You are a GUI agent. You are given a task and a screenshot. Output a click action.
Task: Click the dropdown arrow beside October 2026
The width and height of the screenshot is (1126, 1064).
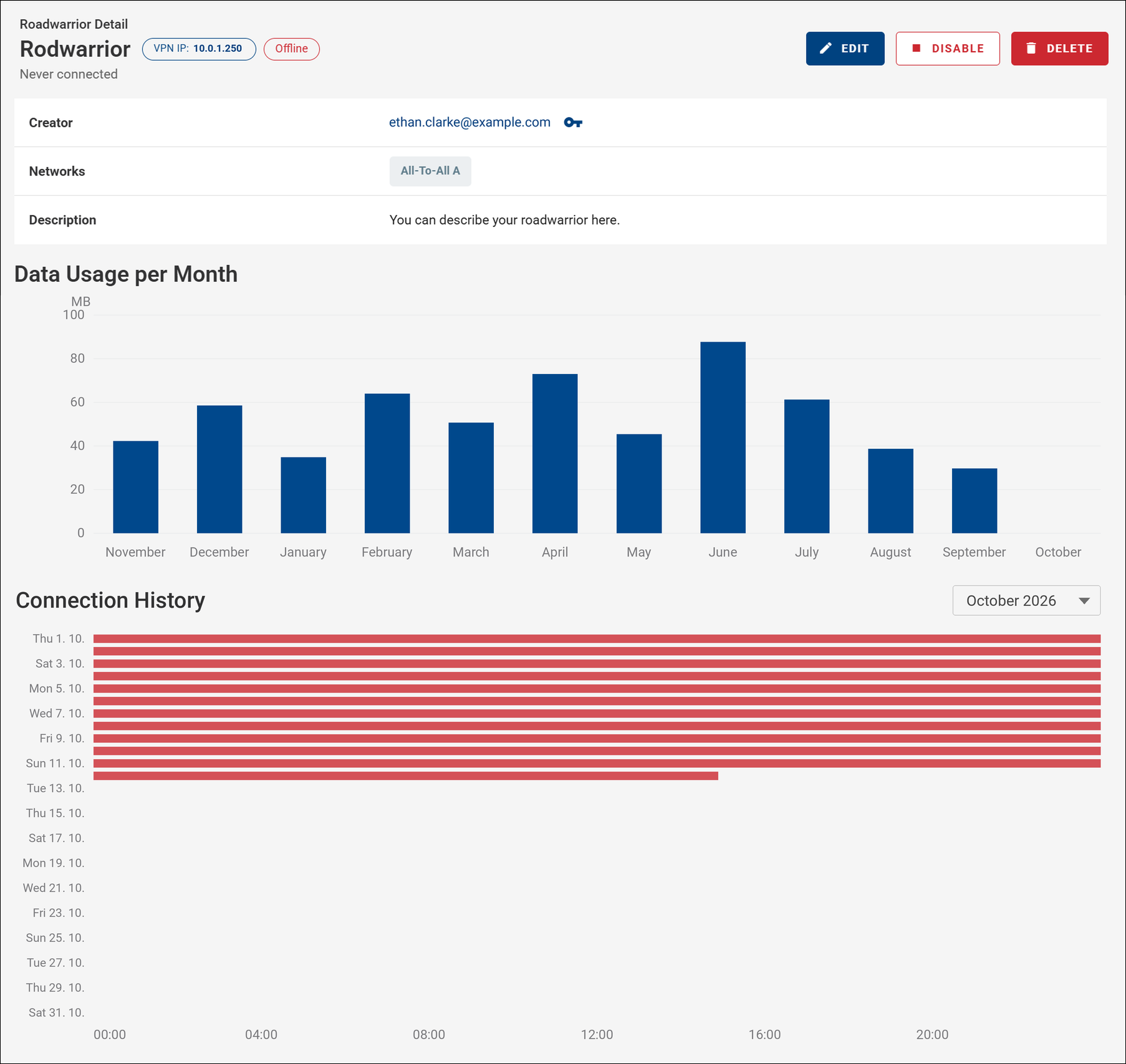(1084, 601)
